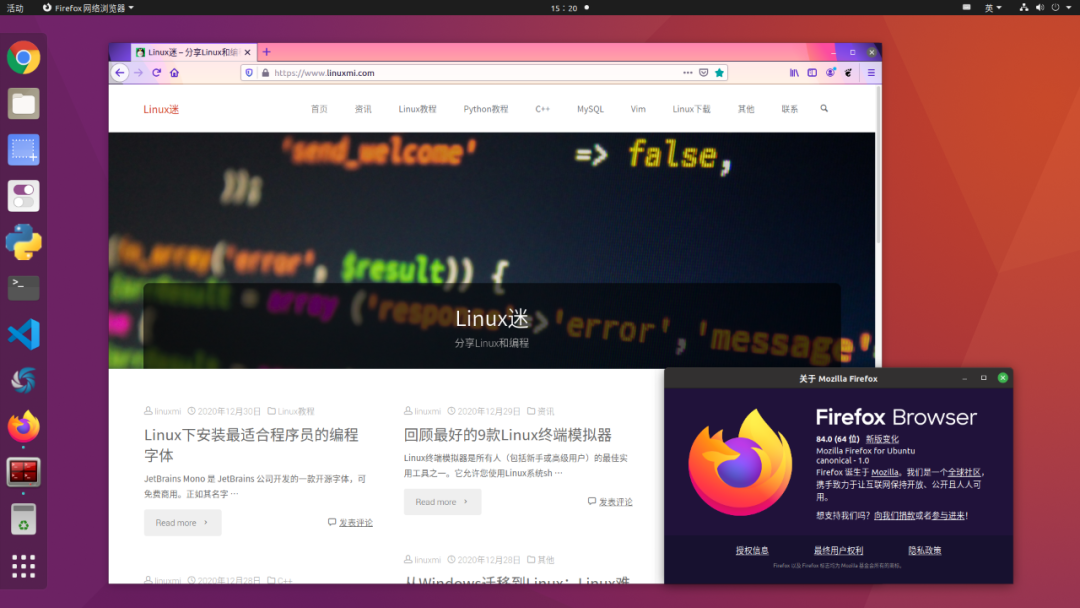Open Linux教程 in the navigation bar
The image size is (1080, 608).
tap(417, 109)
